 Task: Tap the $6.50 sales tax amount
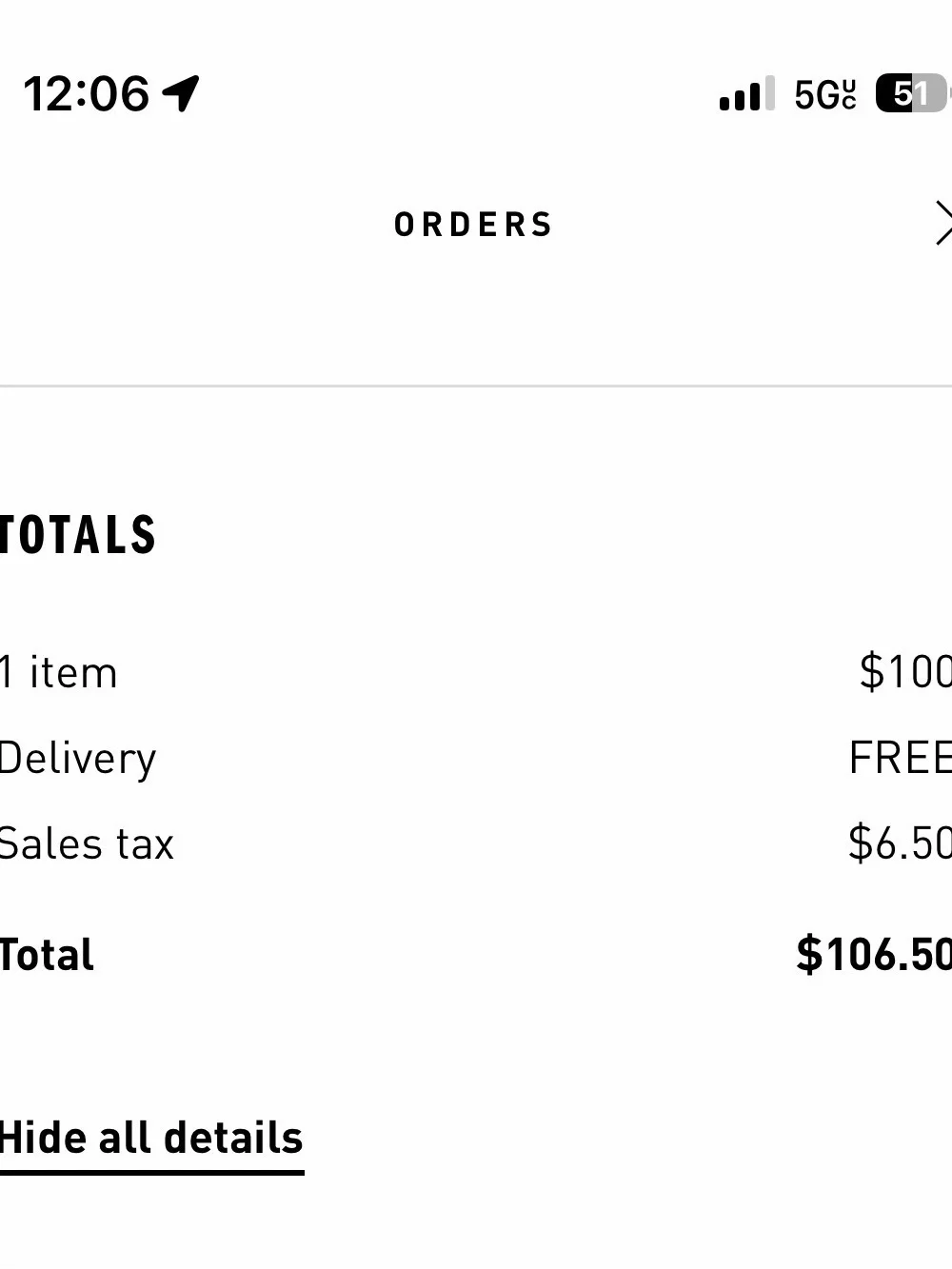pyautogui.click(x=900, y=843)
